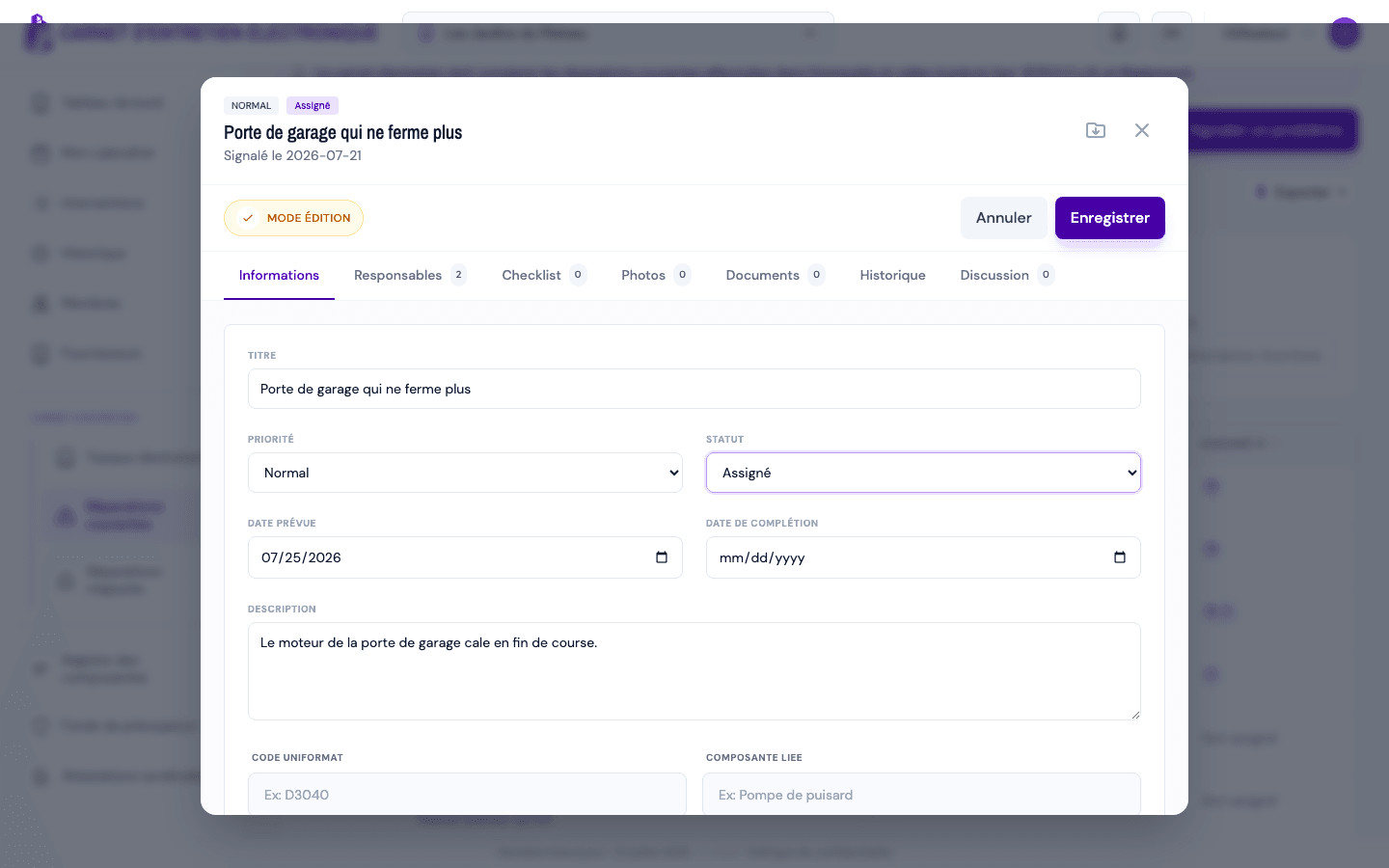Click the Assigné status badge in header
Screen dimensions: 1389x868
point(313,106)
